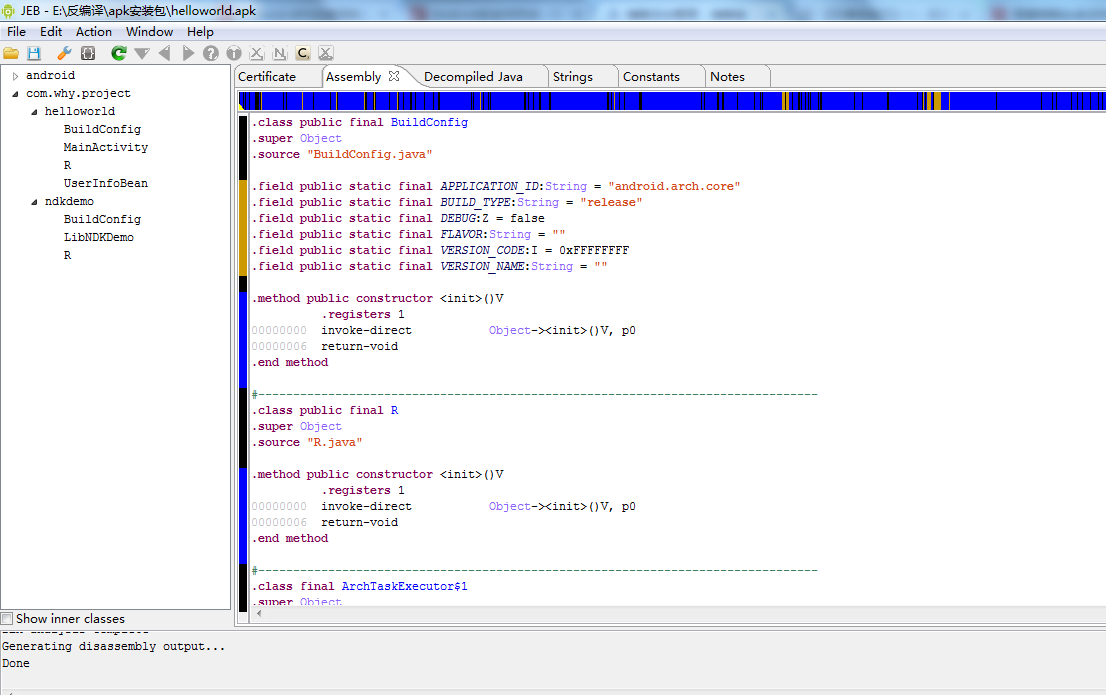Click the FLAVOR field name
The height and width of the screenshot is (695, 1106).
click(461, 234)
